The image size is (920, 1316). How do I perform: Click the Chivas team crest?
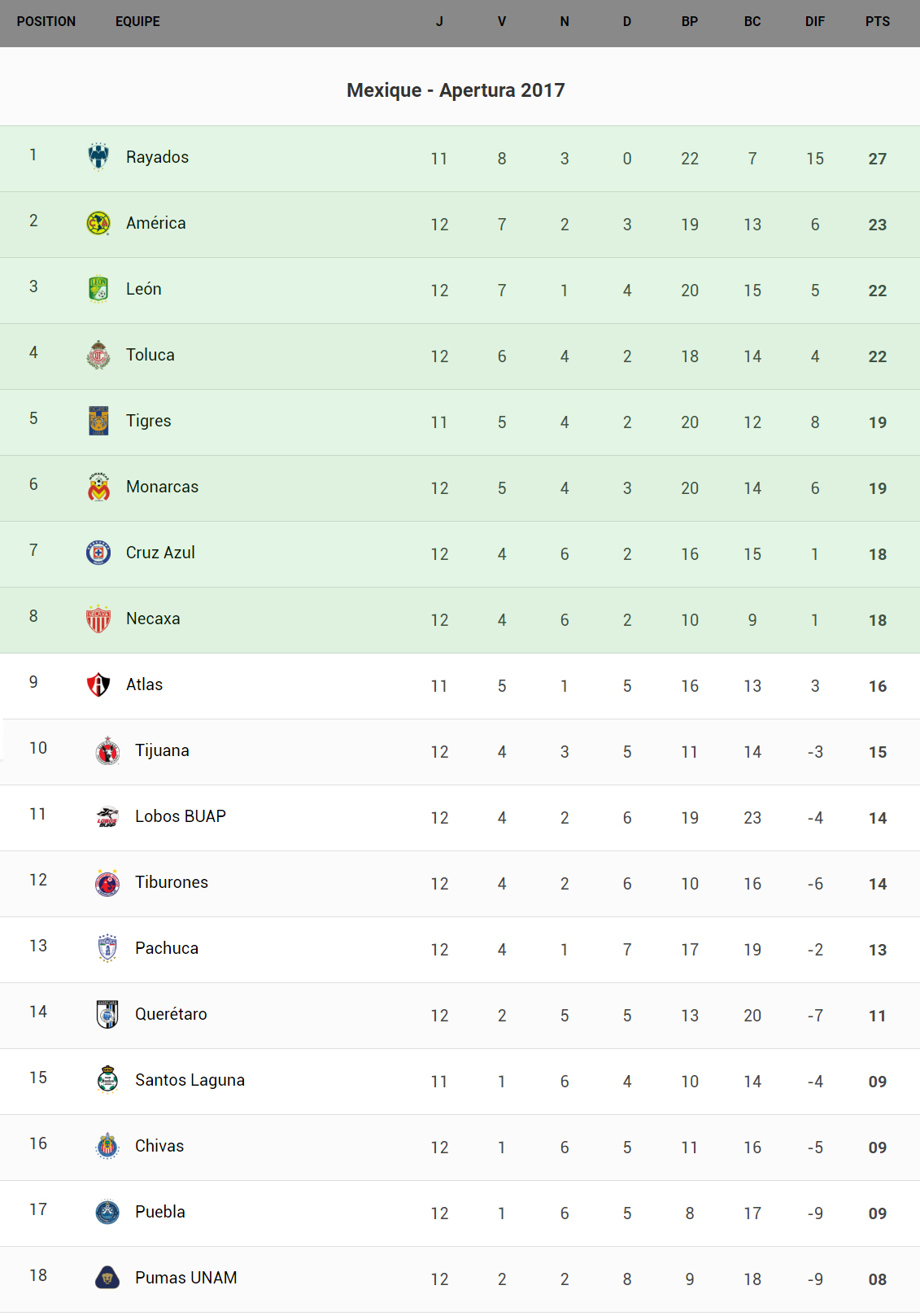107,1146
